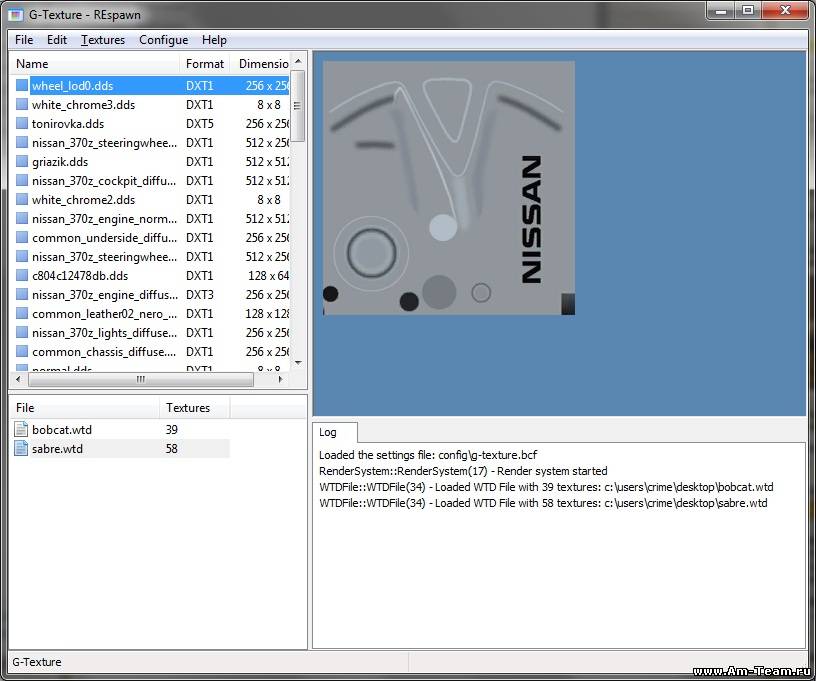Select the nissan_370z_lights_diffuse texture name

104,332
